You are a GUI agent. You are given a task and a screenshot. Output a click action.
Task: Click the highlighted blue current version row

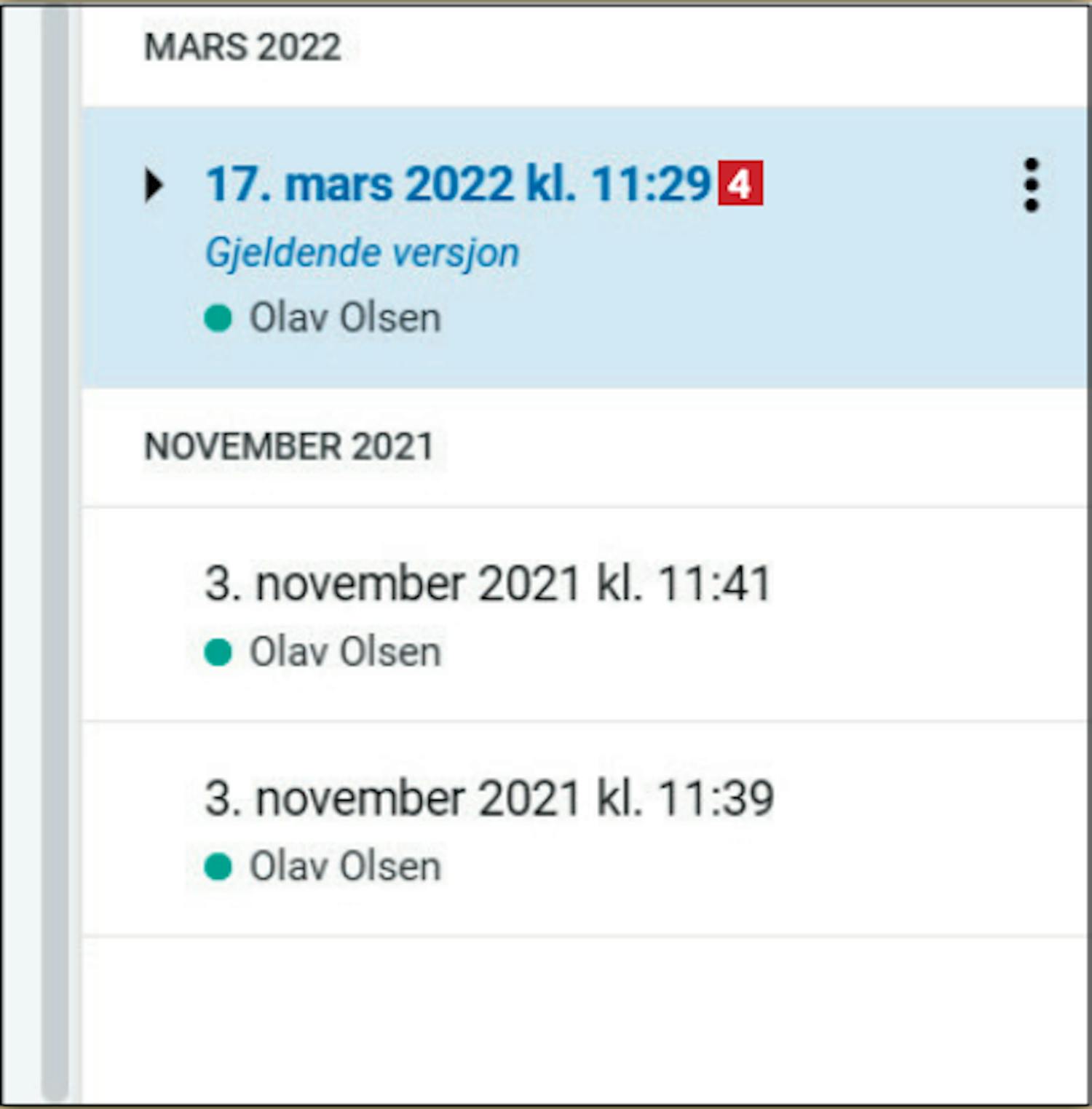585,247
